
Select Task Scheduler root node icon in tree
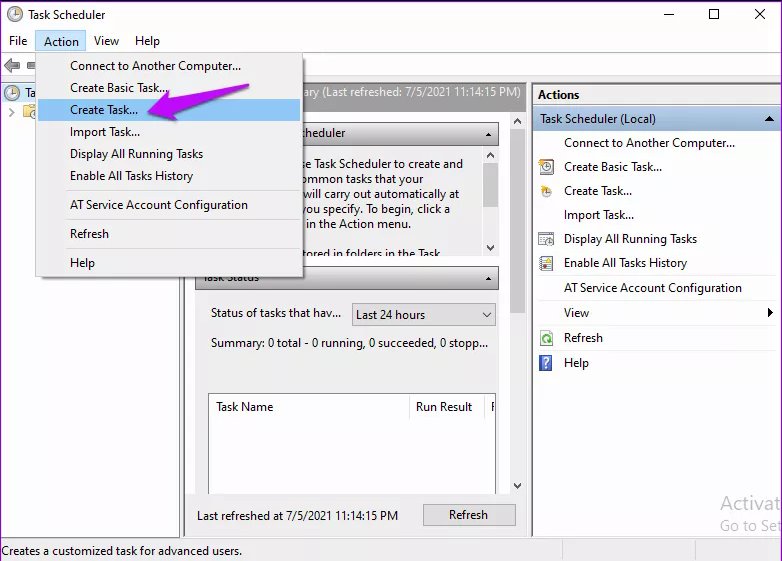pos(12,93)
